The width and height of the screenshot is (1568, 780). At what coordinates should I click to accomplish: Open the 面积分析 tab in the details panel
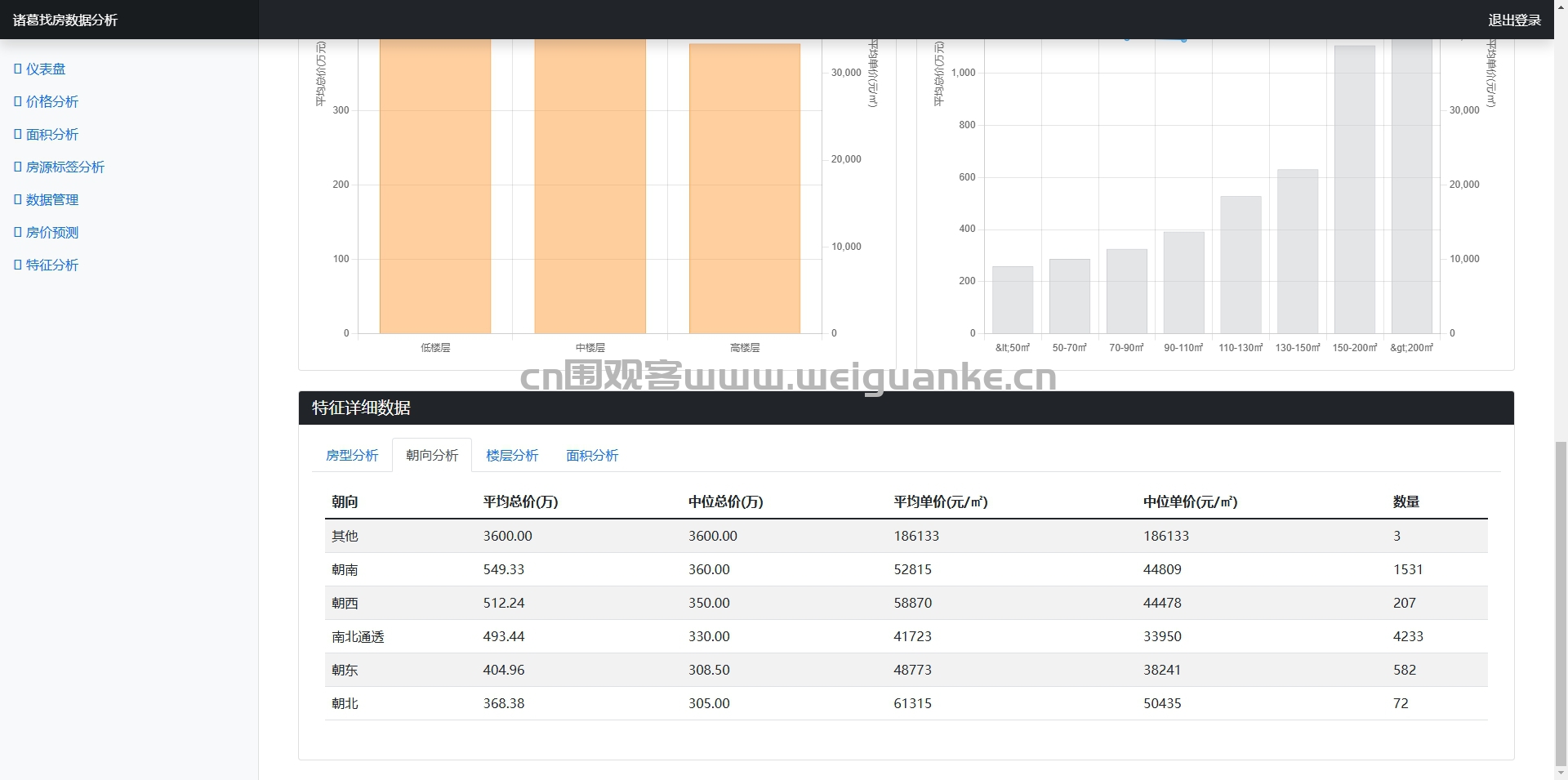click(592, 456)
